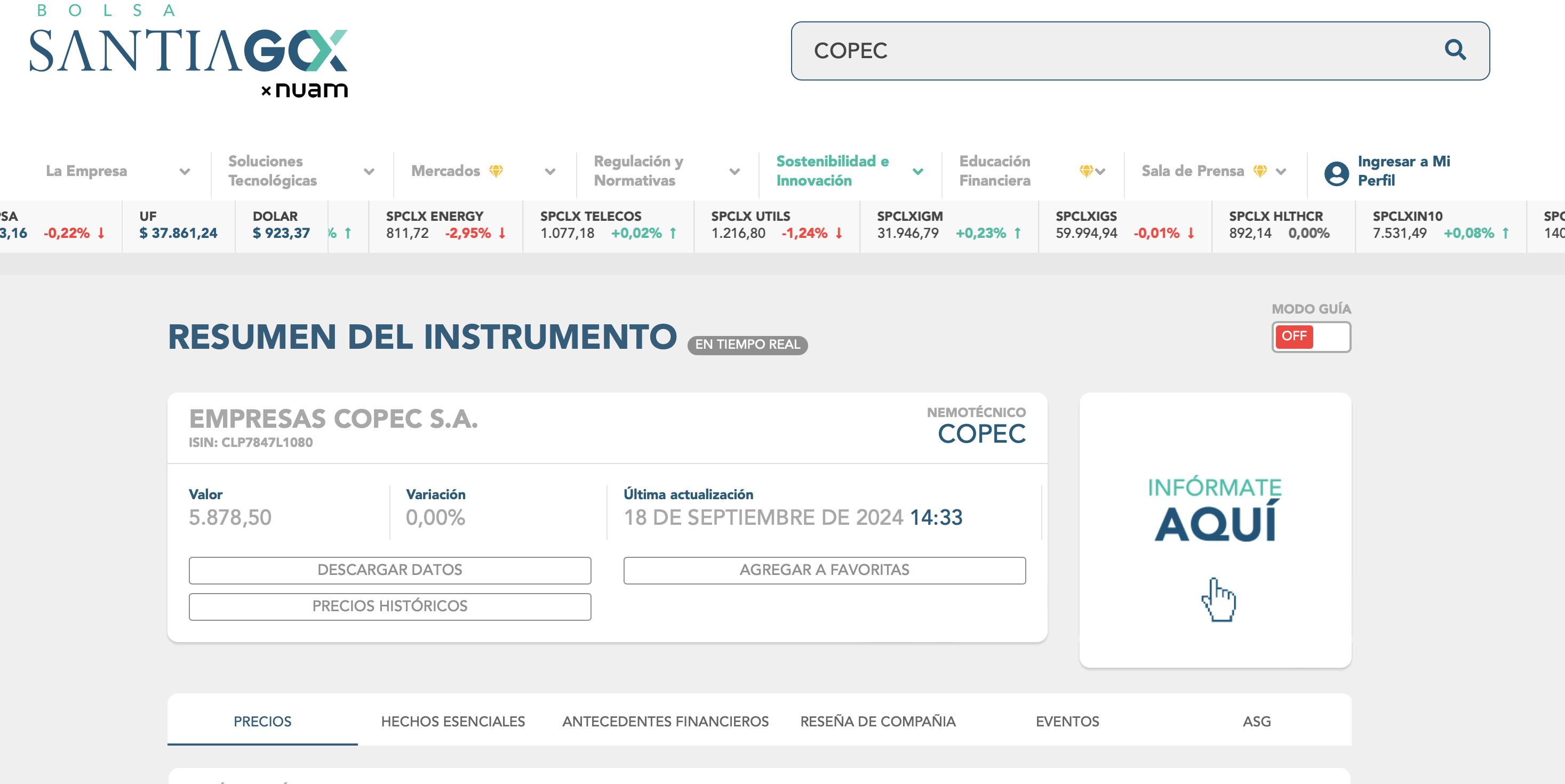This screenshot has height=784, width=1565.
Task: Click the green up arrow for SPCLXIN10
Action: click(1506, 233)
